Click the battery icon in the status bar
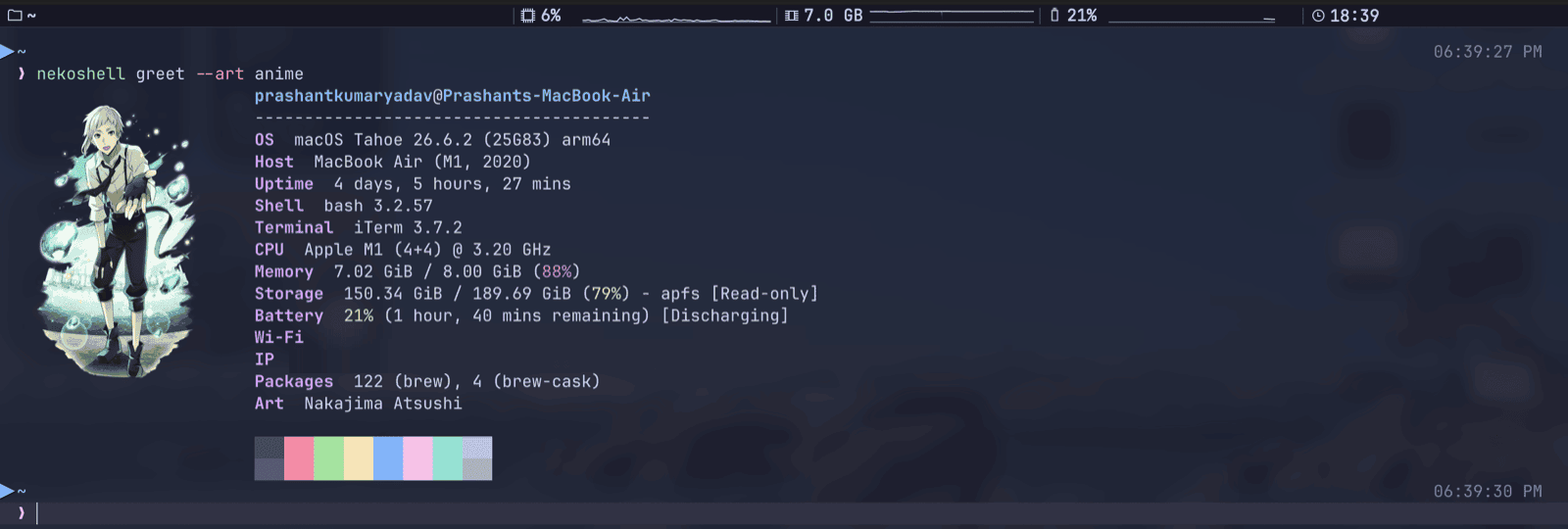The image size is (1568, 529). click(x=1054, y=16)
